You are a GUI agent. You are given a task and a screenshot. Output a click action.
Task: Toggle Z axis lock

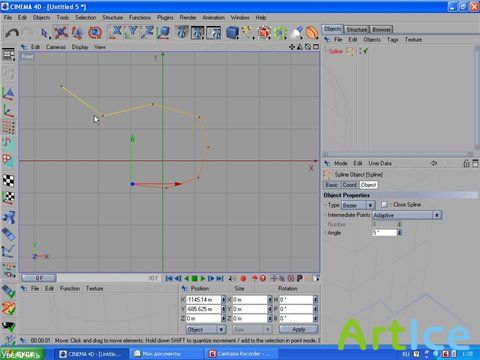pyautogui.click(x=148, y=32)
